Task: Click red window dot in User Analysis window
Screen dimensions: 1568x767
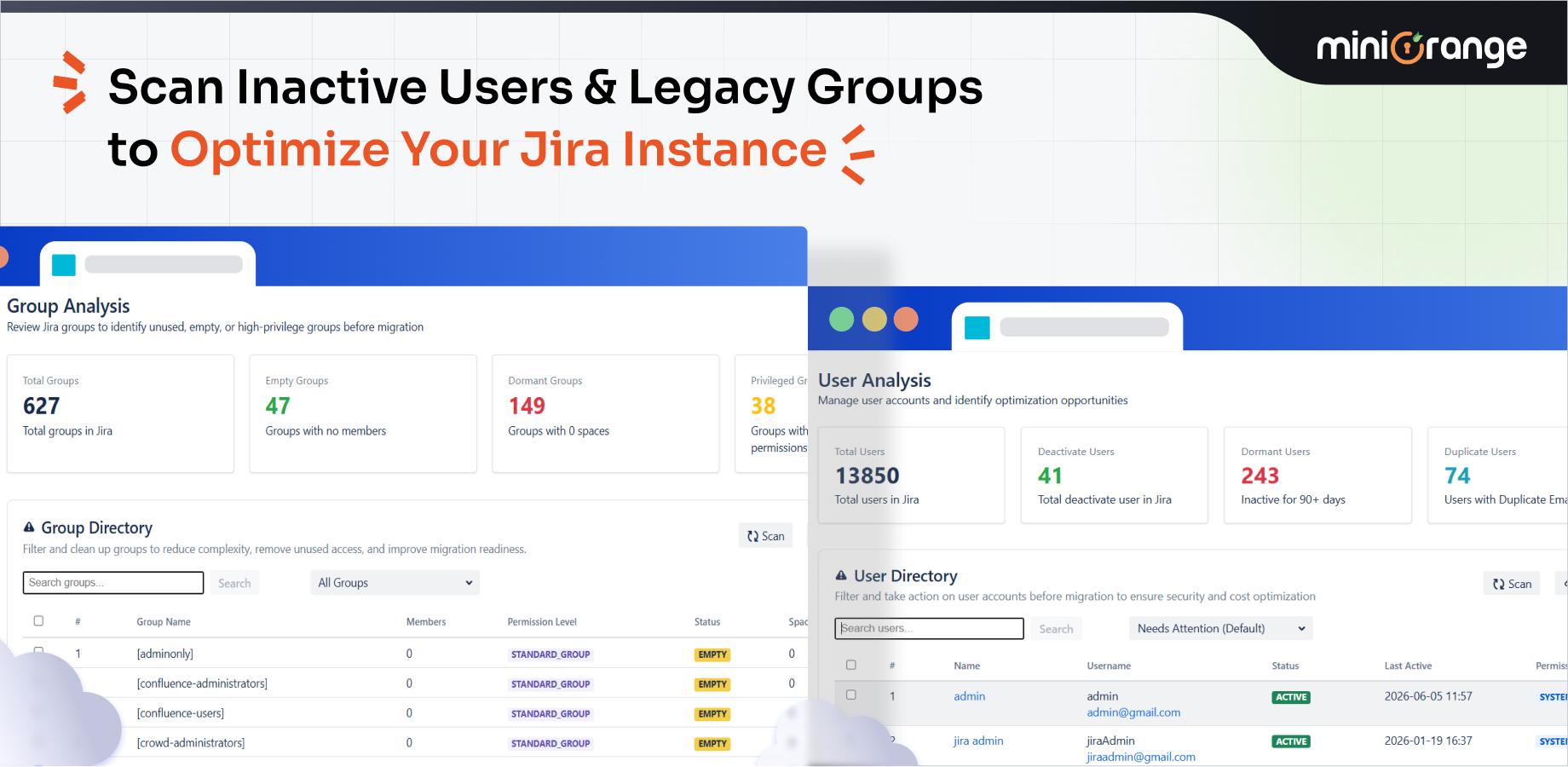Action: point(906,320)
